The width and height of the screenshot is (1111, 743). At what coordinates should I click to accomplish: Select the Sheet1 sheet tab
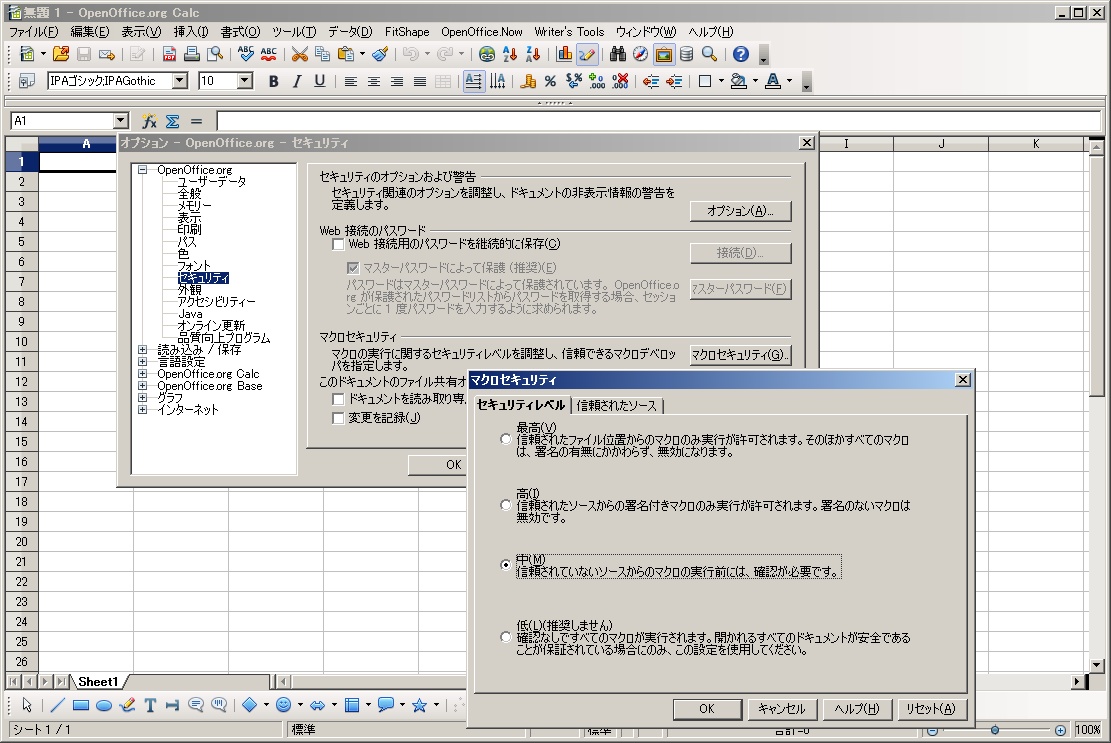point(98,681)
